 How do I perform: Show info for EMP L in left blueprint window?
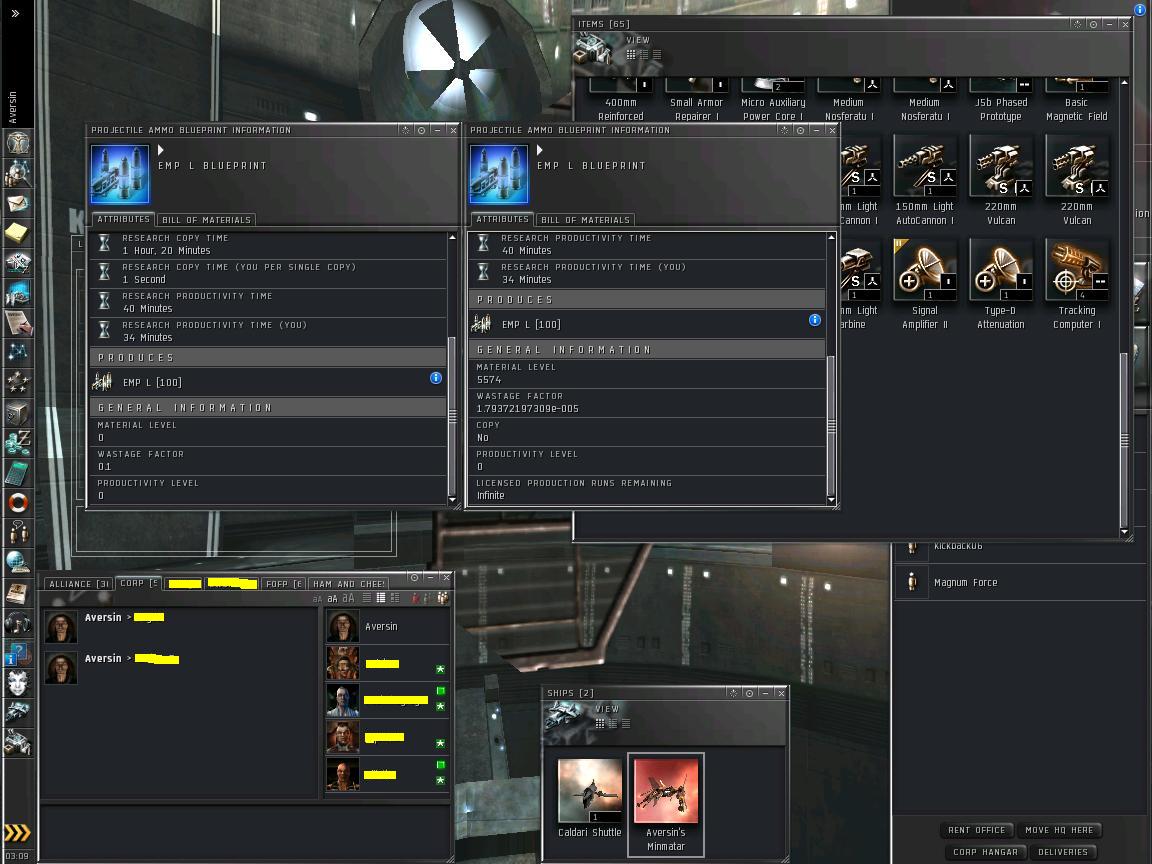tap(436, 378)
